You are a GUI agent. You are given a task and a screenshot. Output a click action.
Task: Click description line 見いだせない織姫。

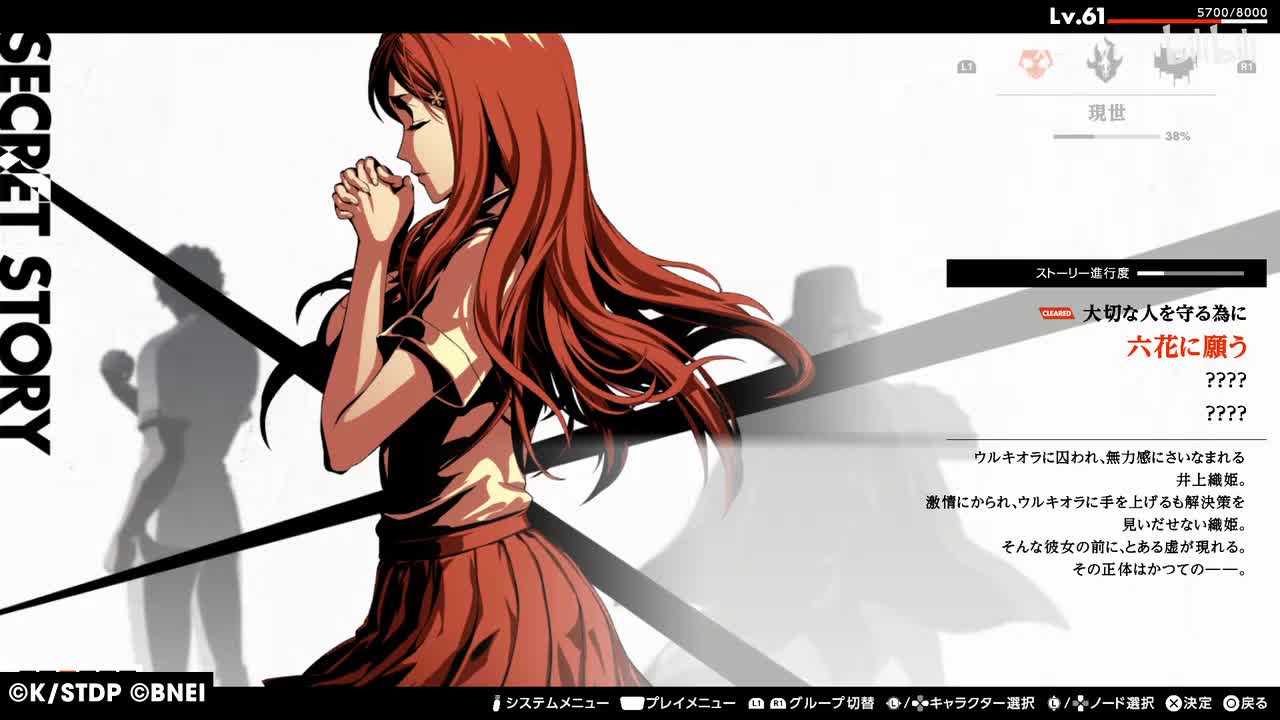[x=1184, y=524]
